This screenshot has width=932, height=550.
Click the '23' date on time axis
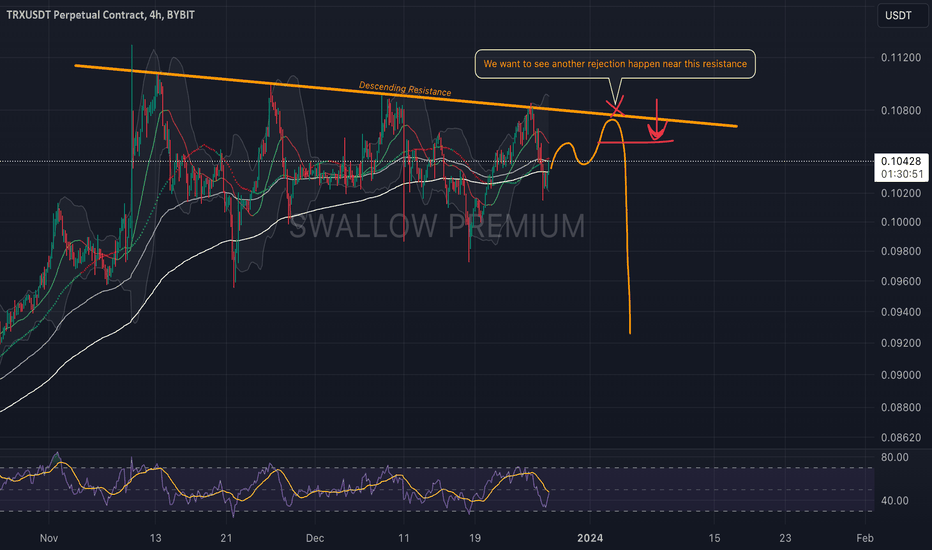coord(785,538)
